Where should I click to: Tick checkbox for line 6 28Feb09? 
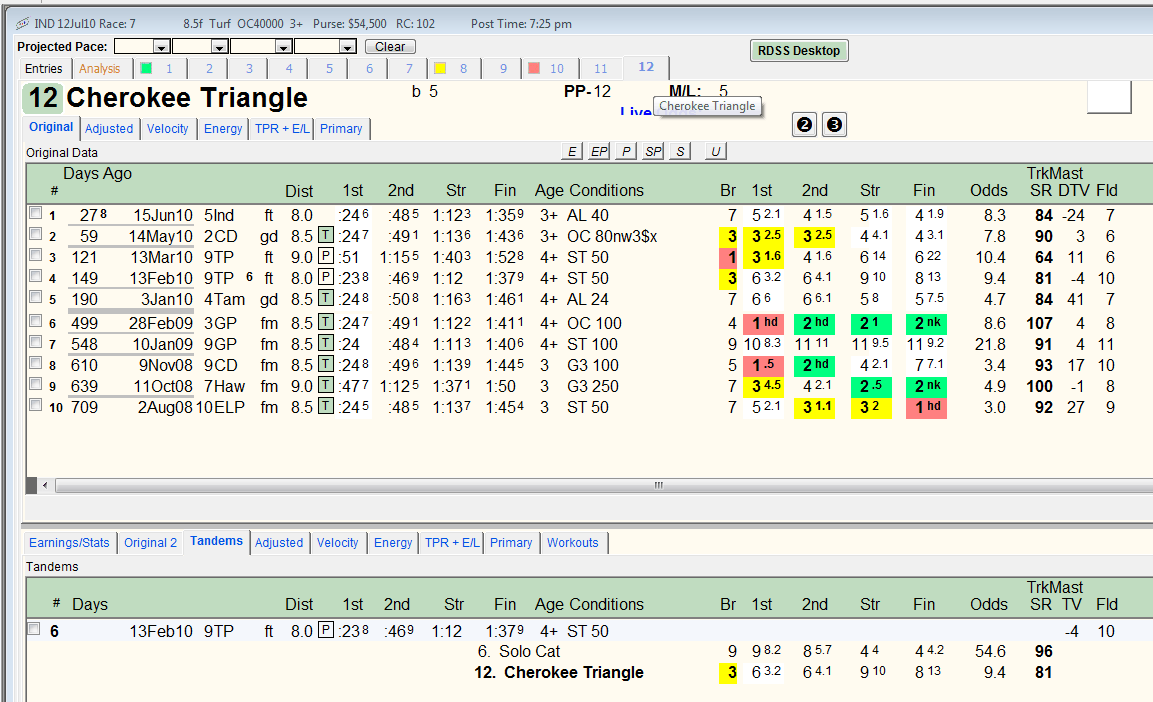point(35,321)
